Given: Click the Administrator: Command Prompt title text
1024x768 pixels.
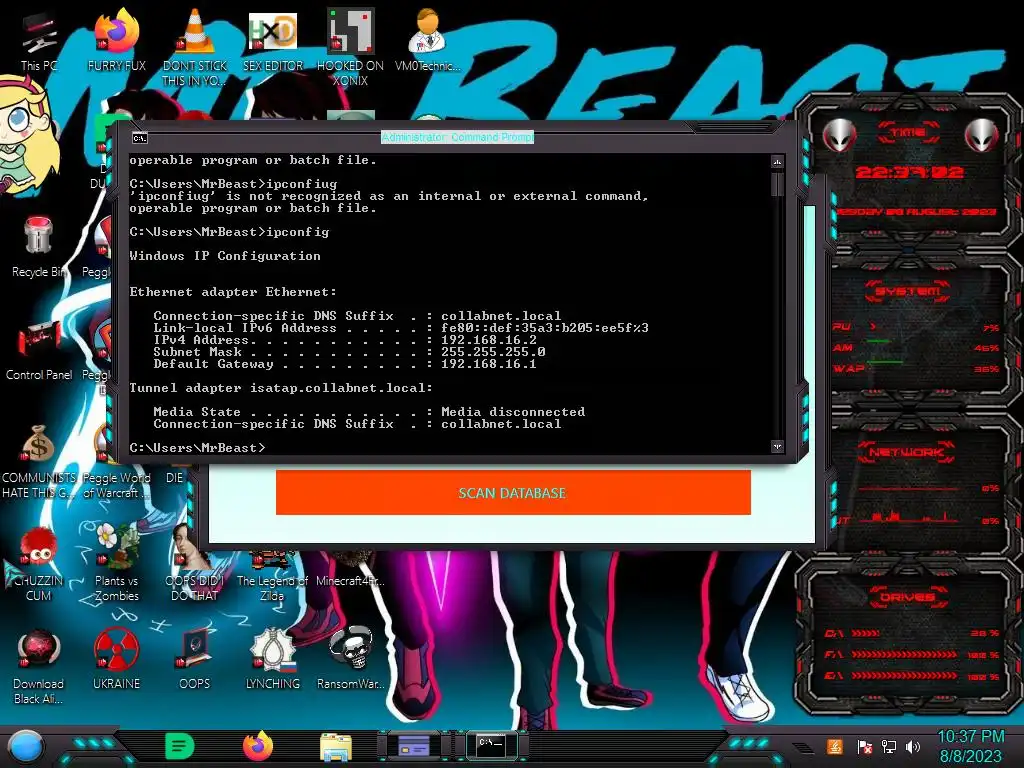Looking at the screenshot, I should 457,137.
